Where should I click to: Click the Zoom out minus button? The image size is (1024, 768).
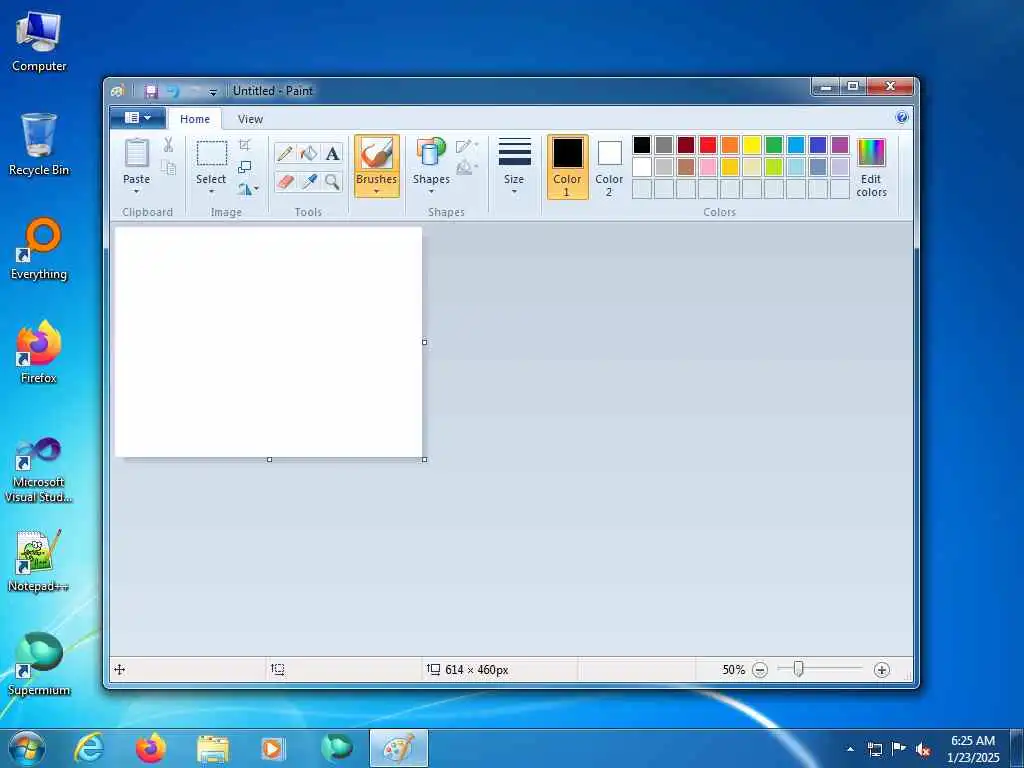[x=760, y=670]
